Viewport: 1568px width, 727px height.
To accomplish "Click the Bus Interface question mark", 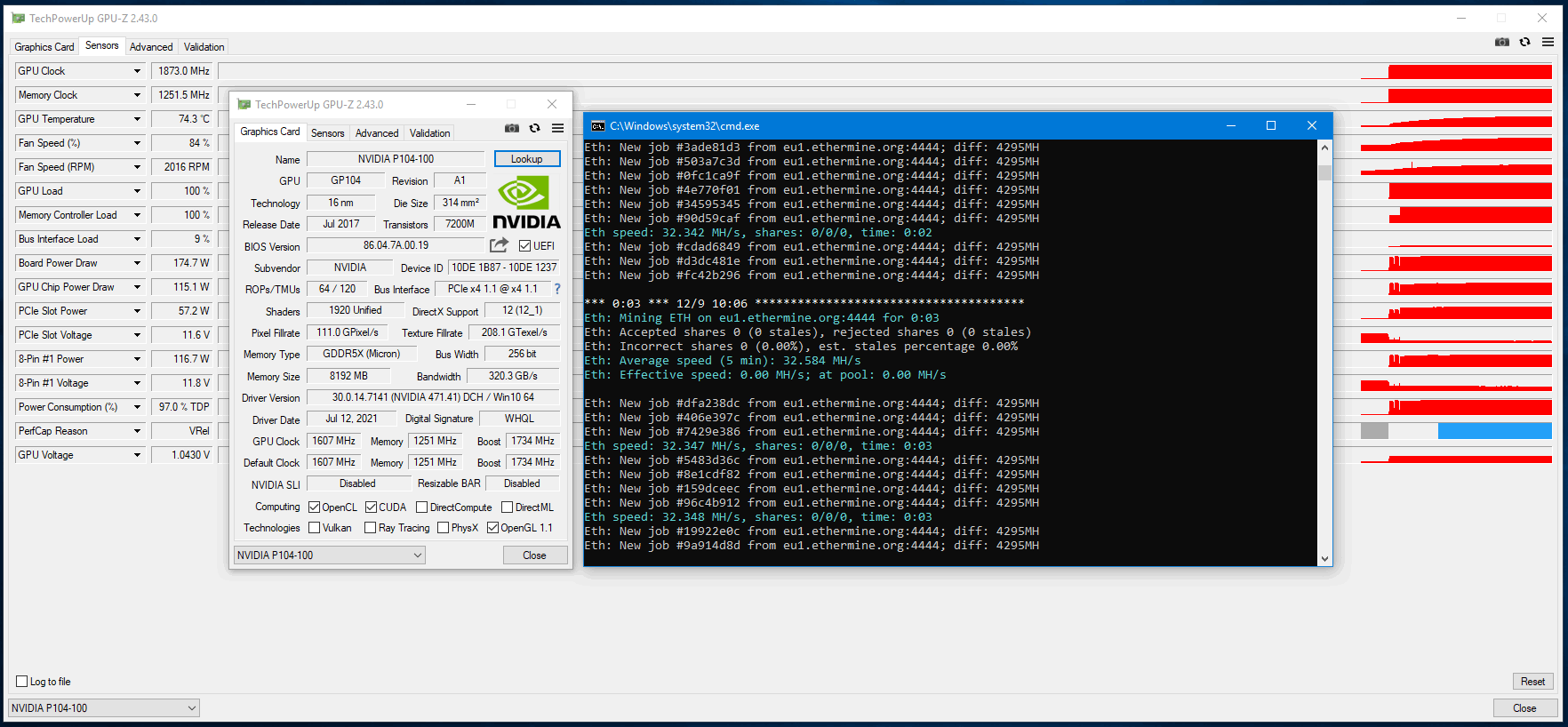I will [557, 289].
